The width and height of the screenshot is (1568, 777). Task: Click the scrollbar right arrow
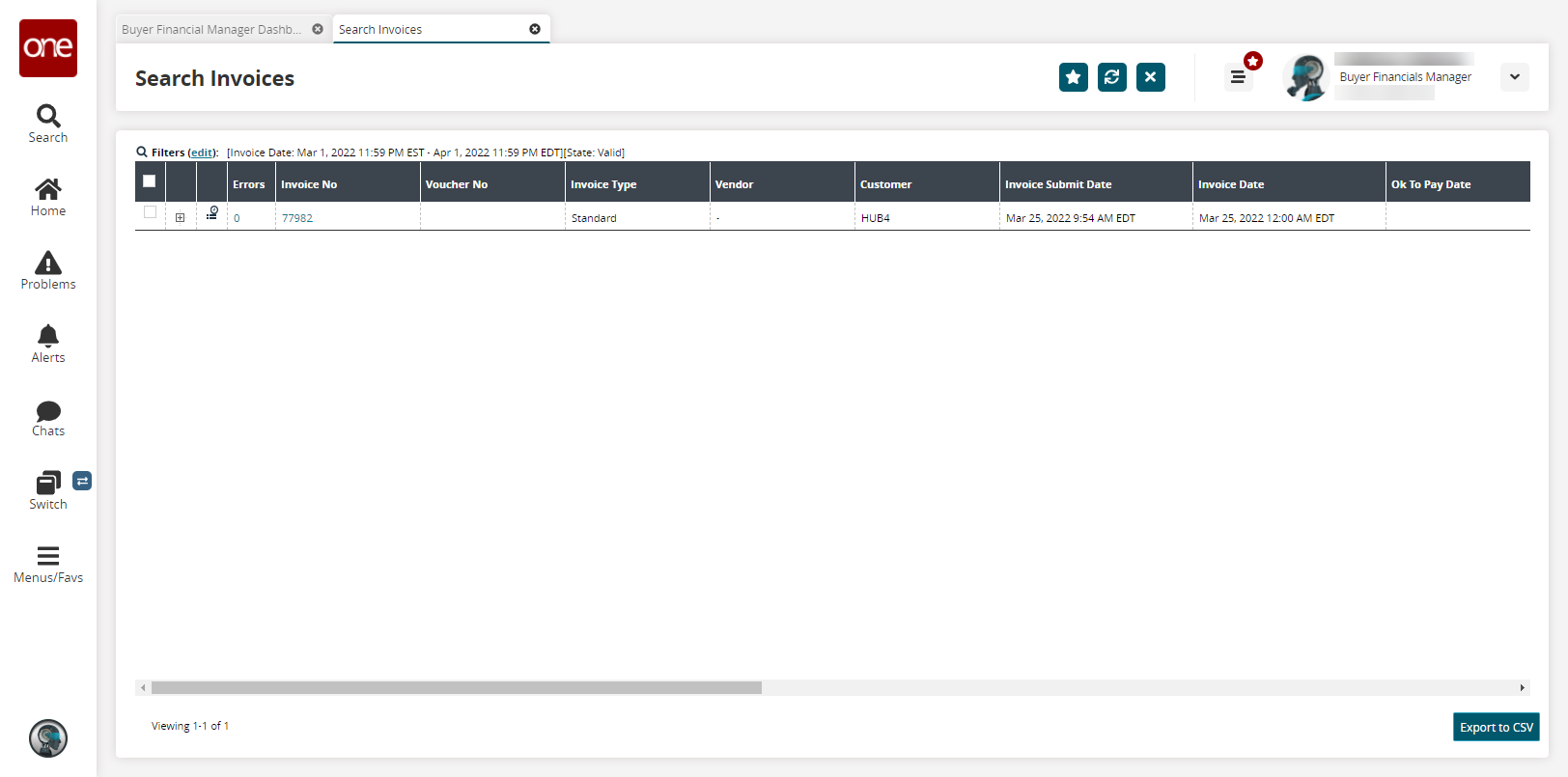1523,688
